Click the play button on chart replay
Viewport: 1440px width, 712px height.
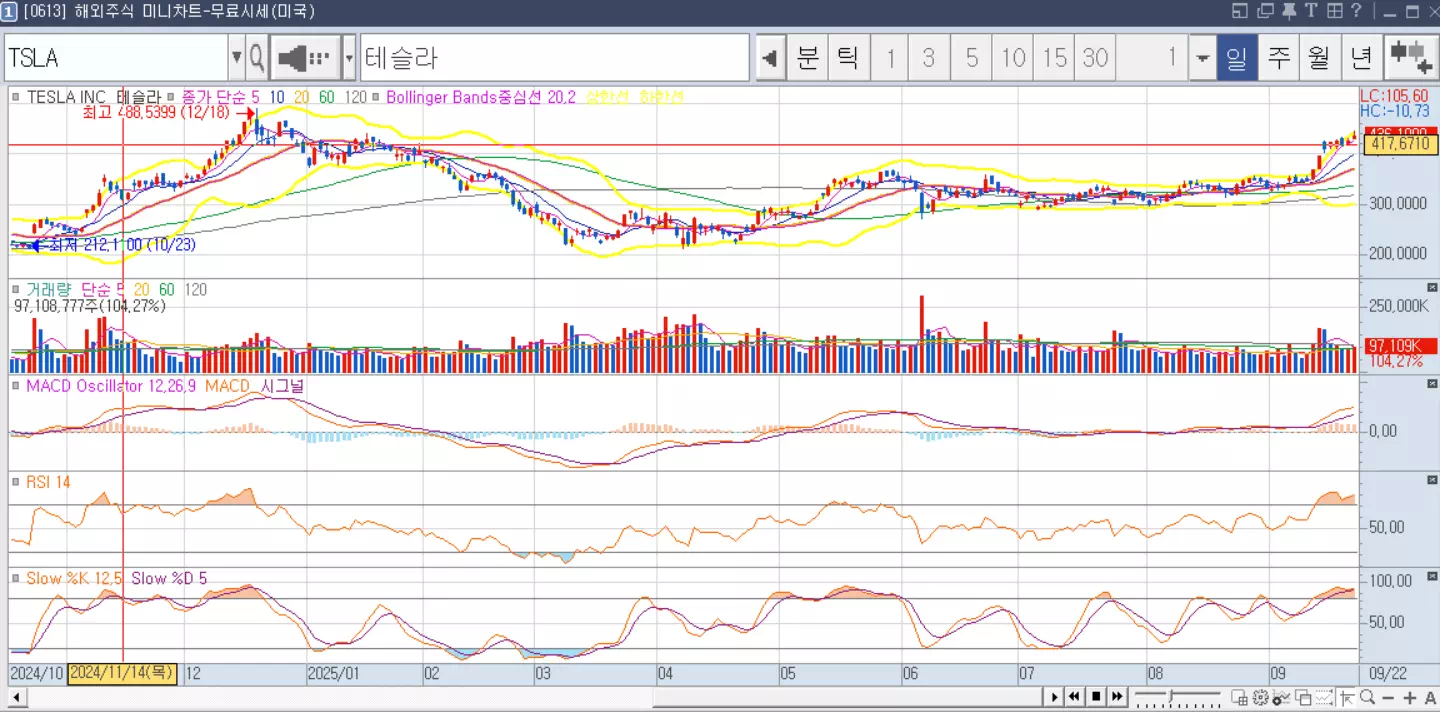(1053, 697)
